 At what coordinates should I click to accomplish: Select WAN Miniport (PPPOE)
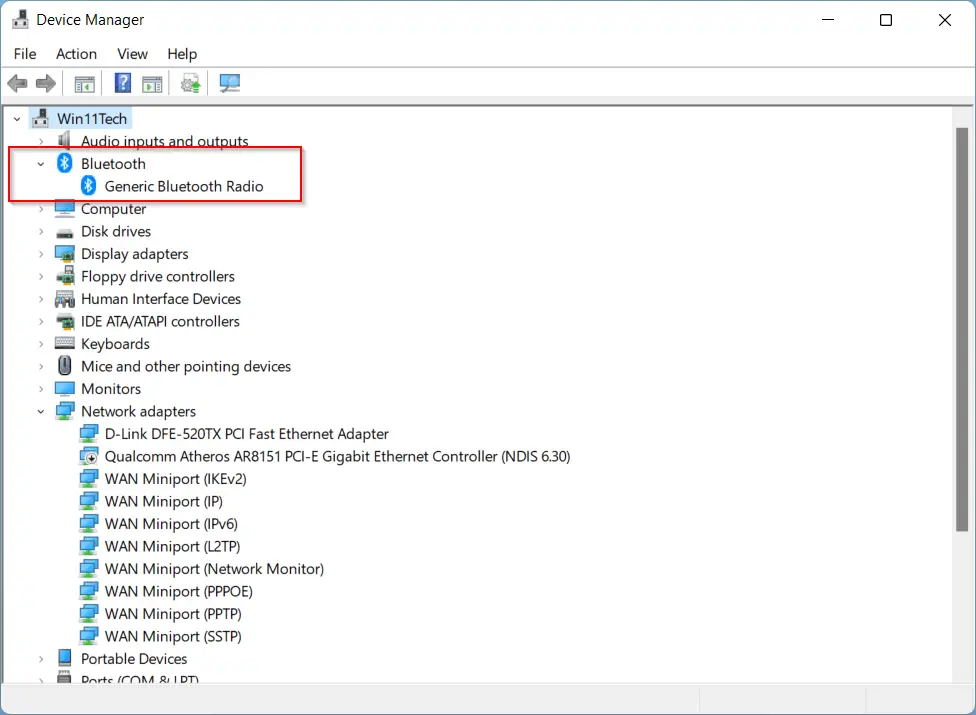179,591
